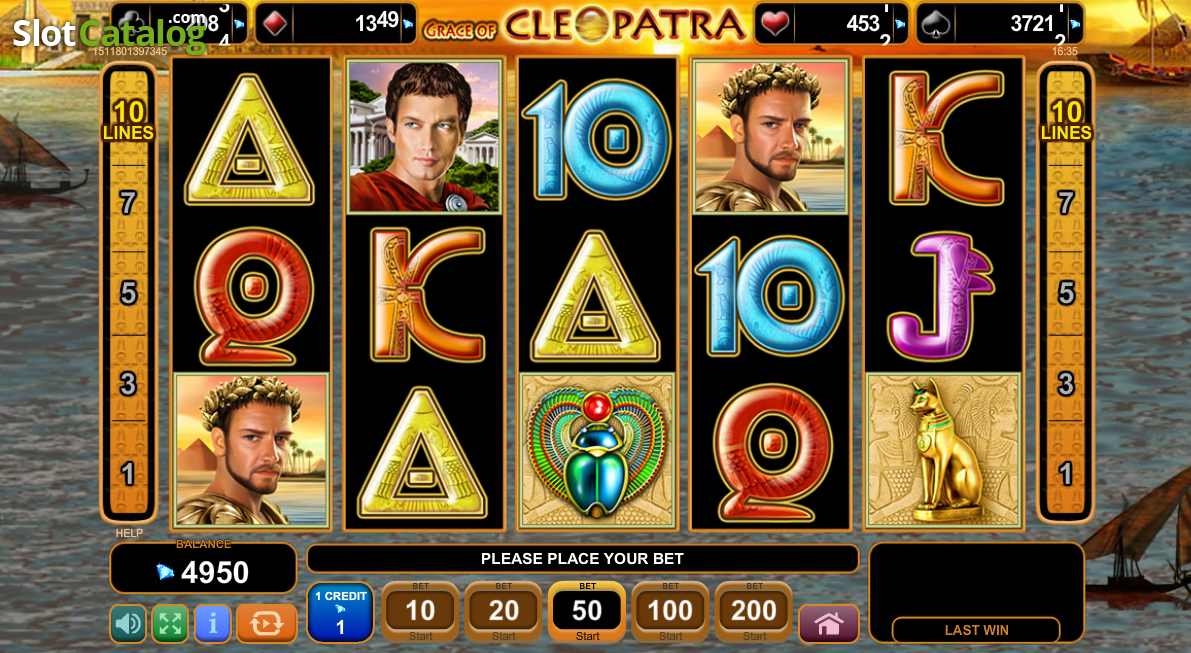The image size is (1191, 653).
Task: Mute the game sound speaker icon
Action: tap(128, 624)
